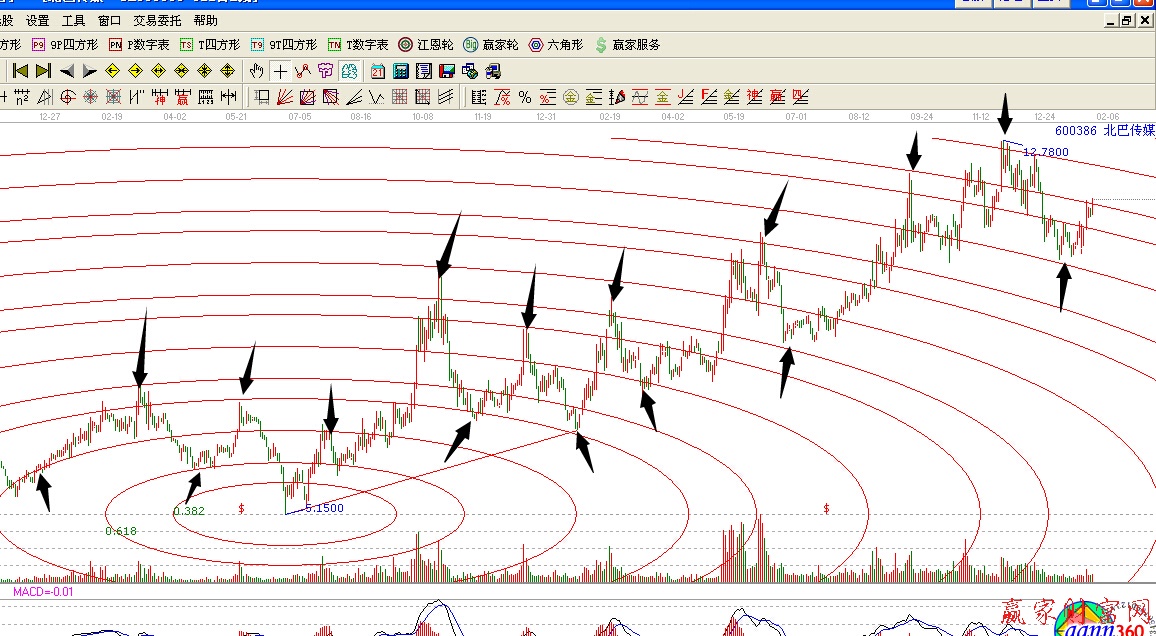Open the T数字表 number table
This screenshot has height=636, width=1156.
pos(358,45)
